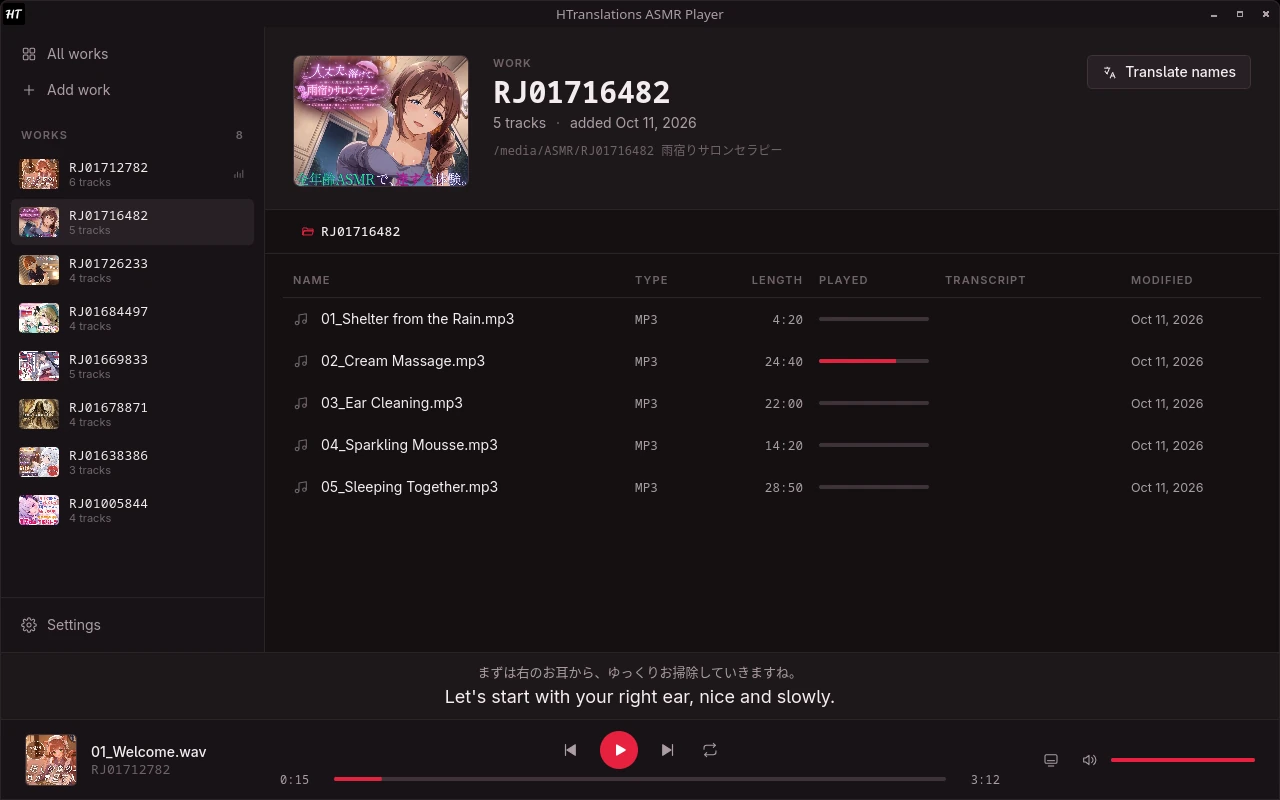Minimize the HTranslations ASMR Player window
This screenshot has width=1280, height=800.
1214,14
